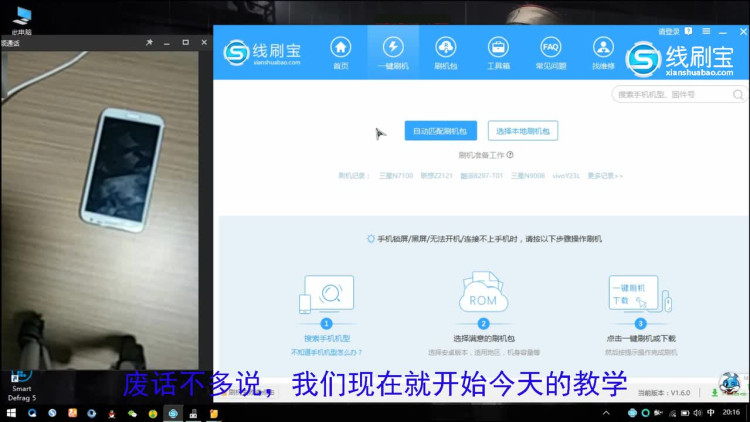Viewport: 750px width, 422px height.
Task: Click the 自动匹配刷机包 blue button
Action: 441,131
